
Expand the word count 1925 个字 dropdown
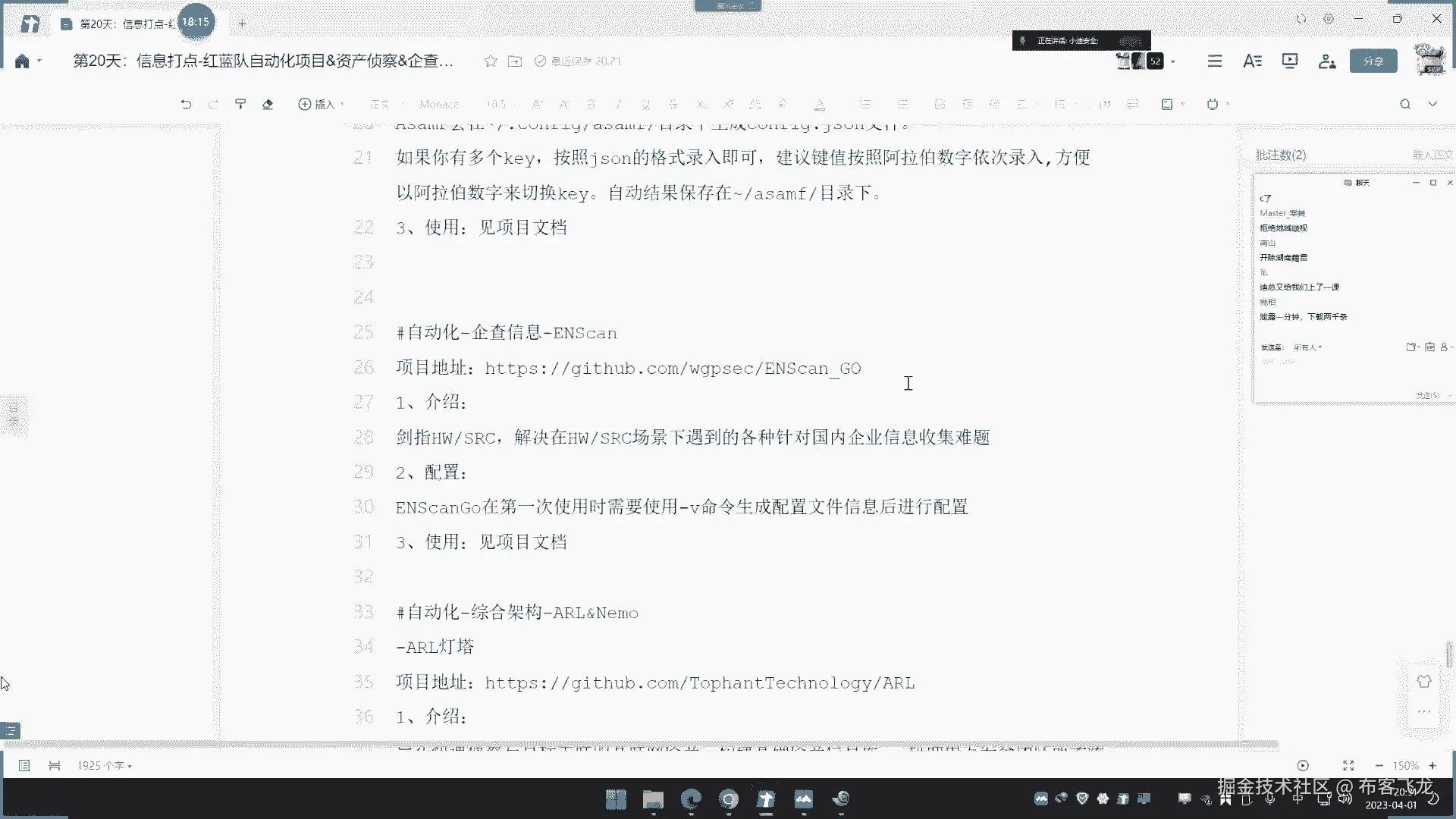pyautogui.click(x=105, y=765)
